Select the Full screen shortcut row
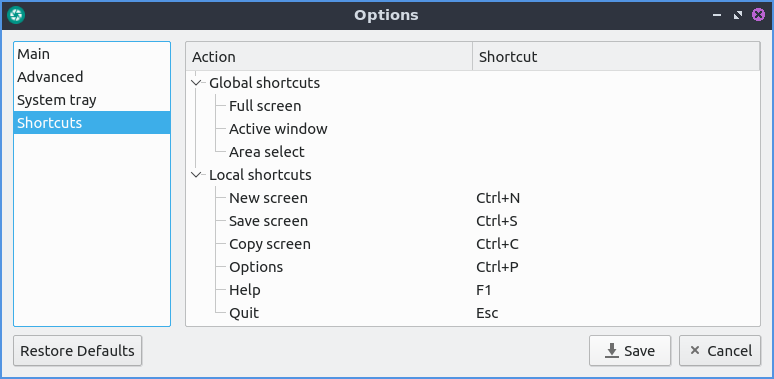774x379 pixels. pyautogui.click(x=473, y=106)
